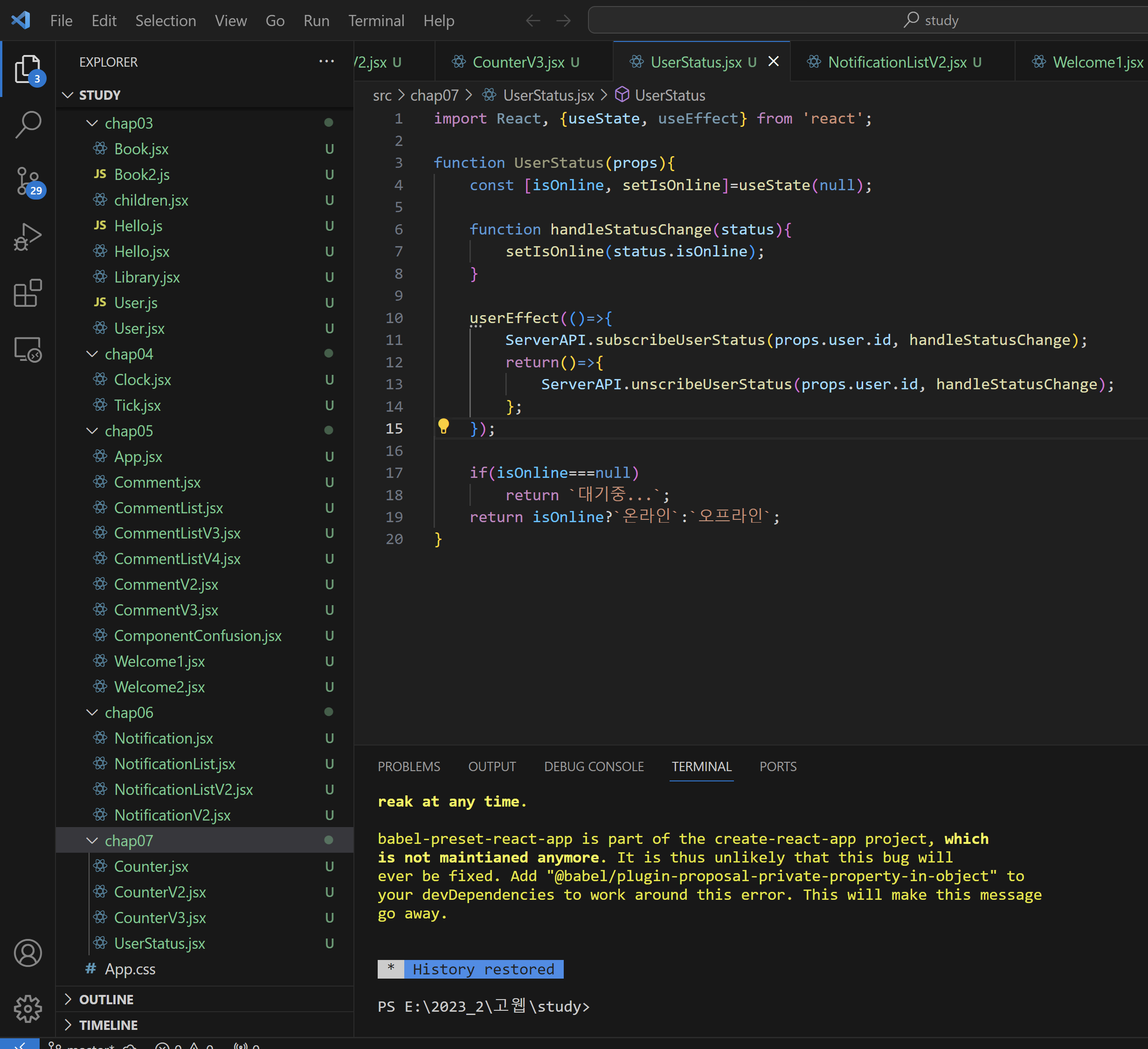Open Book2.js in the explorer
Image resolution: width=1148 pixels, height=1049 pixels.
click(x=205, y=174)
